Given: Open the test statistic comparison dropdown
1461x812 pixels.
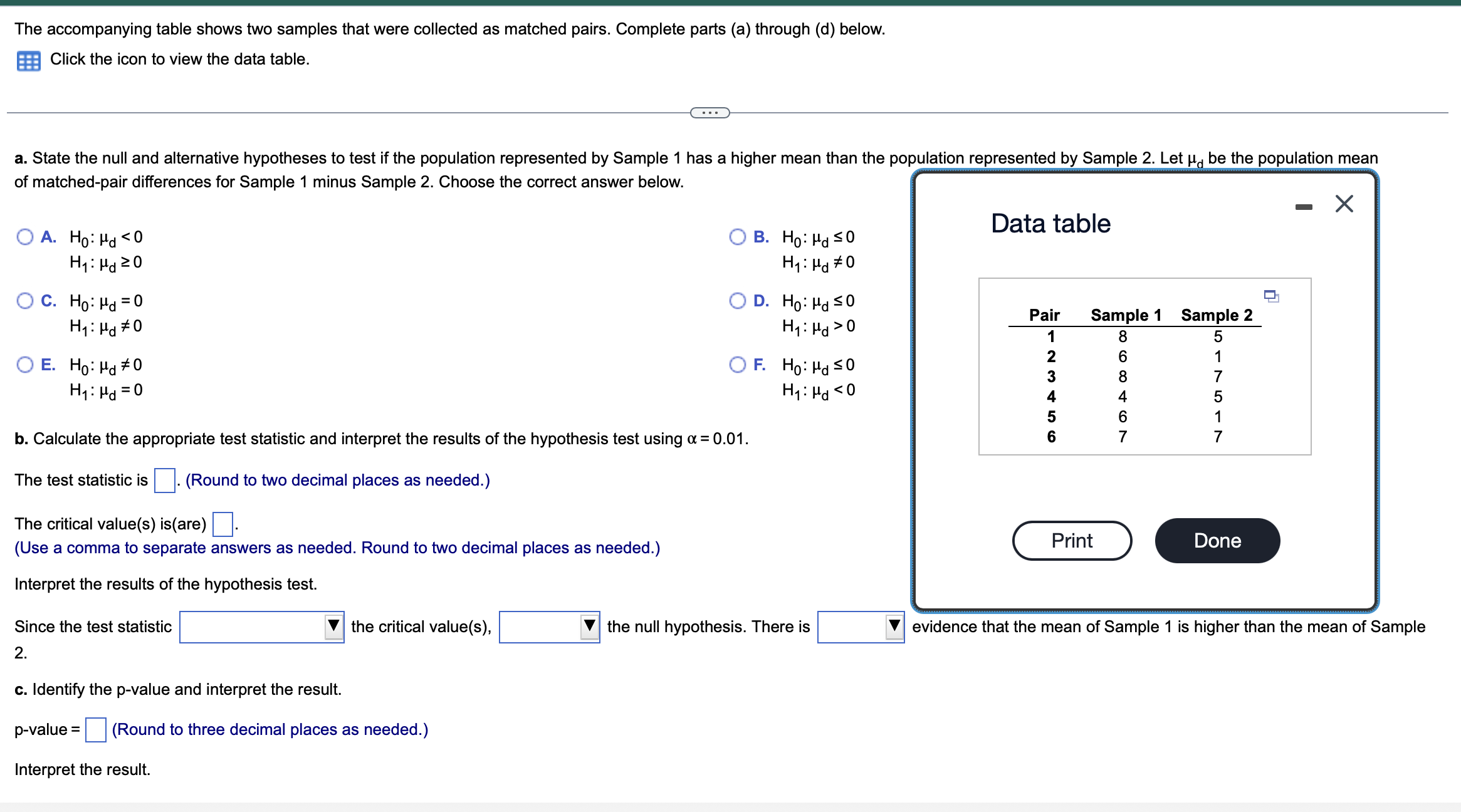Looking at the screenshot, I should tap(334, 626).
